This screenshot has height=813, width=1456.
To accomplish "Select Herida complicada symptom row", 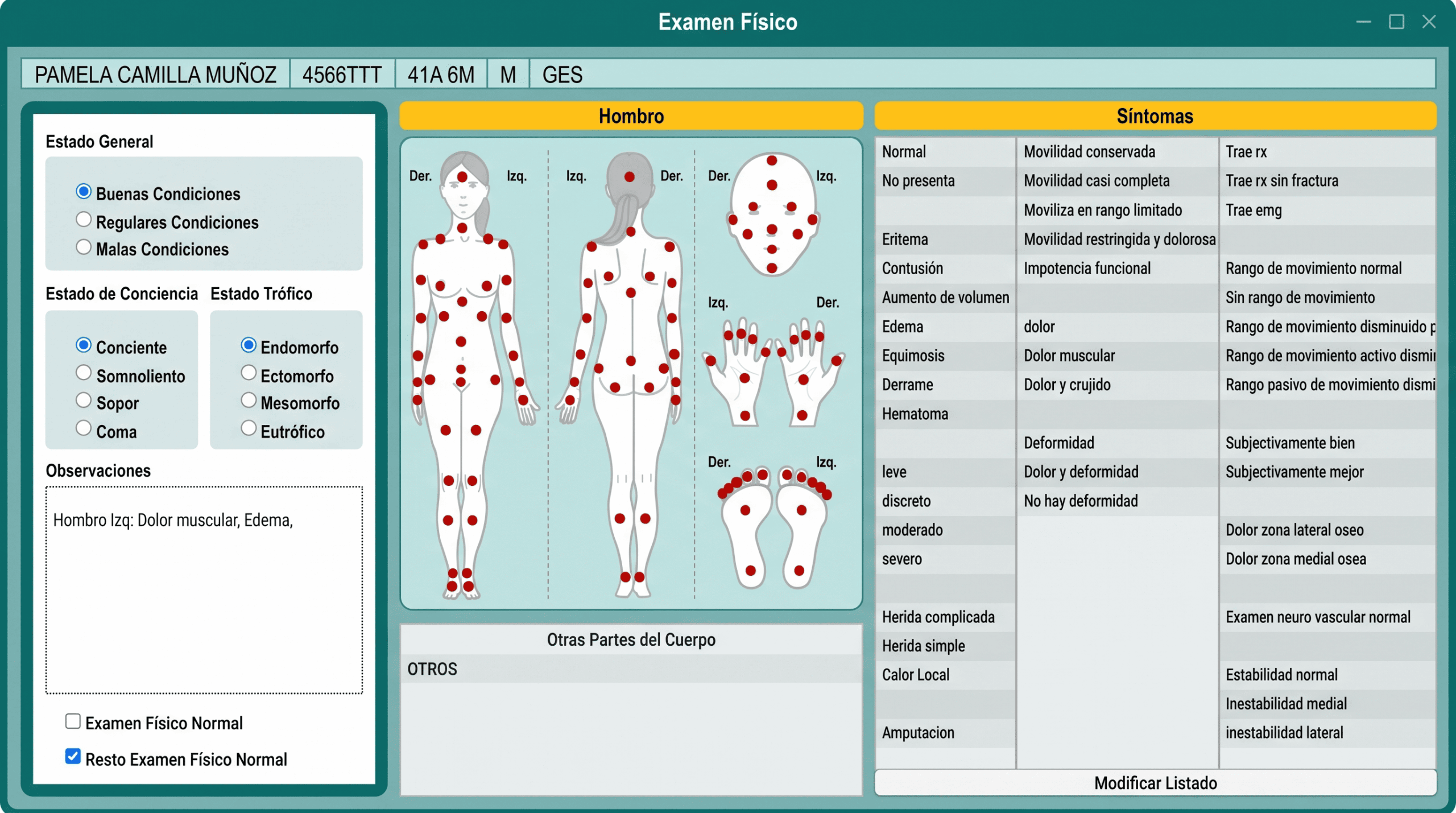I will click(945, 617).
